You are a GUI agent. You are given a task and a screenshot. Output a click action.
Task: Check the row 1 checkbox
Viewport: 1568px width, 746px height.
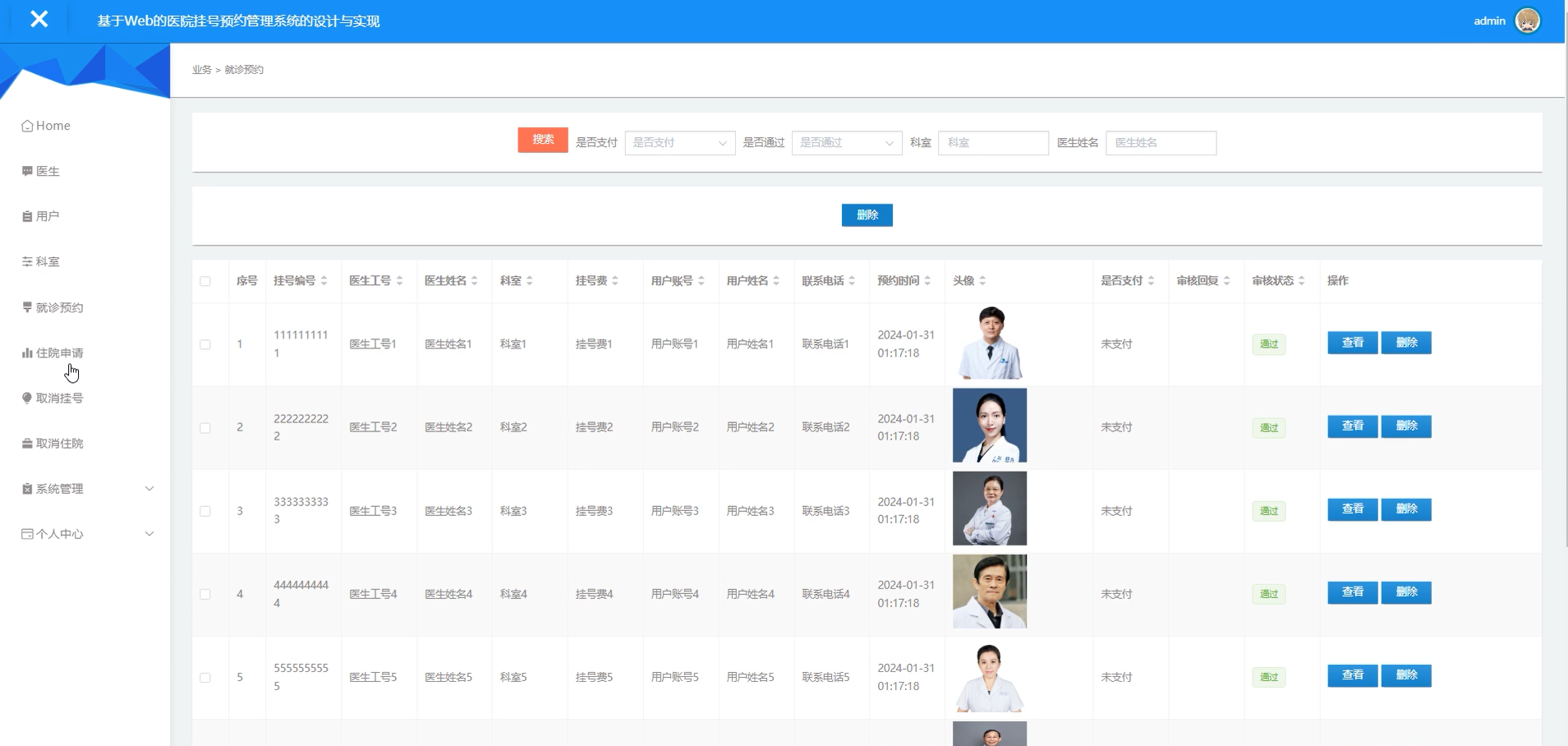pos(205,344)
